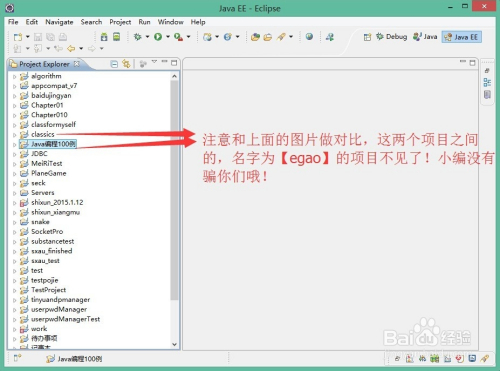
Task: Click the Task List icon in right trim
Action: pyautogui.click(x=487, y=95)
